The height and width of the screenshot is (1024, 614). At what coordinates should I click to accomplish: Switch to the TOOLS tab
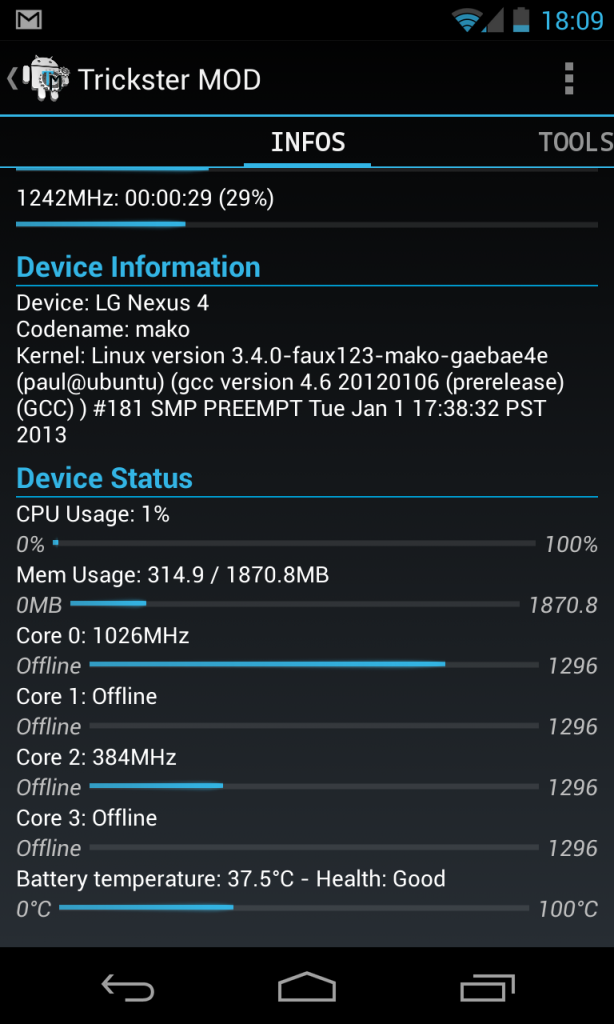pos(575,143)
